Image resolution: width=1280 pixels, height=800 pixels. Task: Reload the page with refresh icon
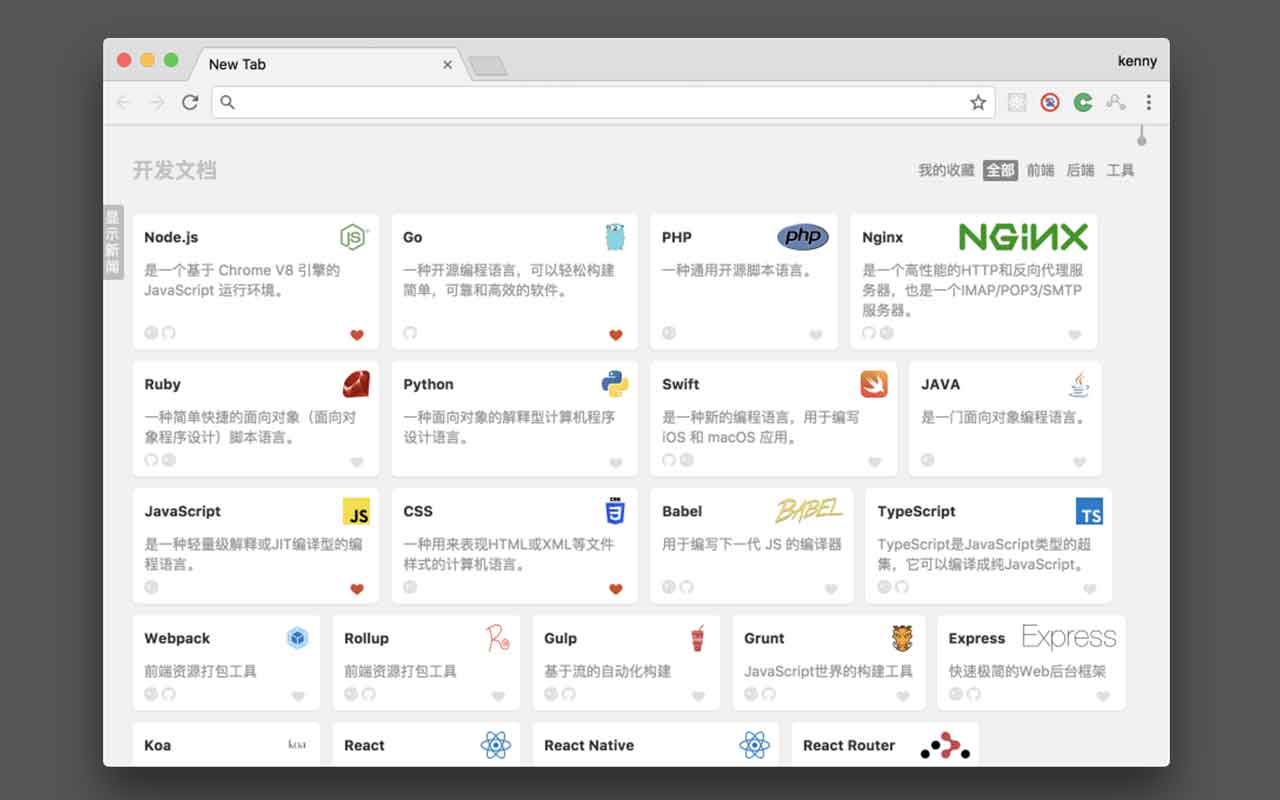[x=190, y=102]
